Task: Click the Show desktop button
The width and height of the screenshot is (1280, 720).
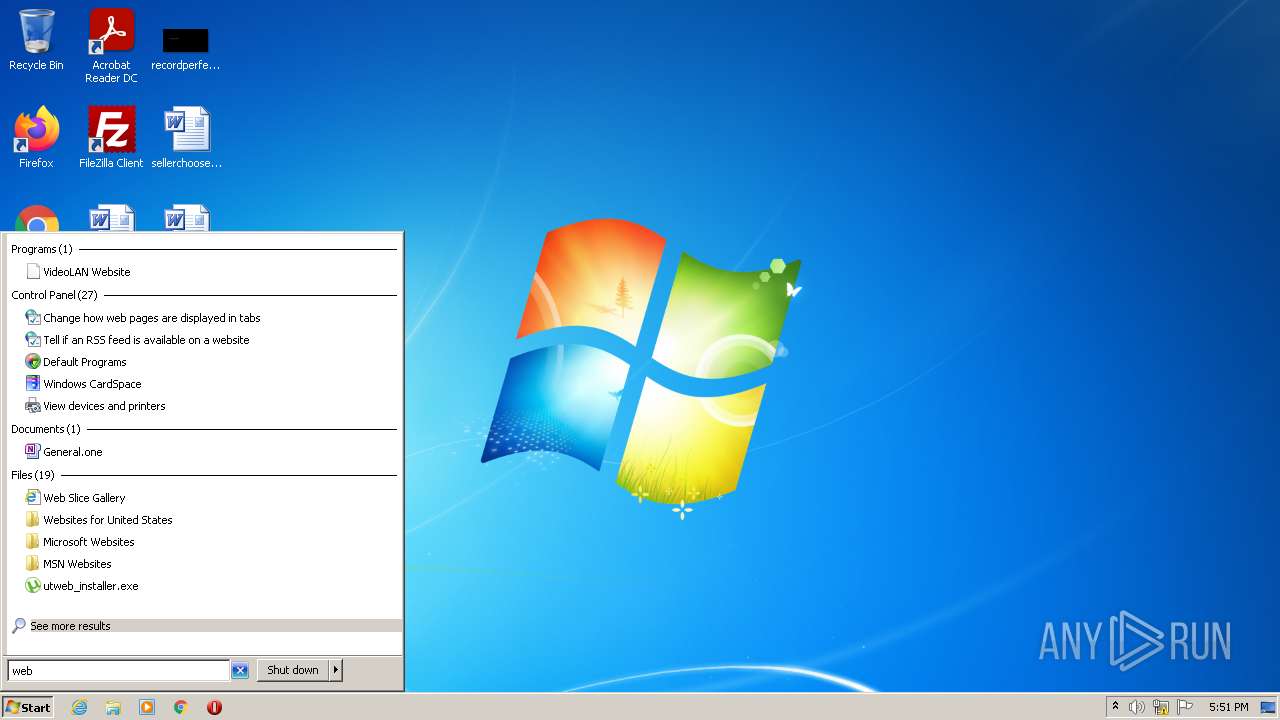Action: (1269, 707)
